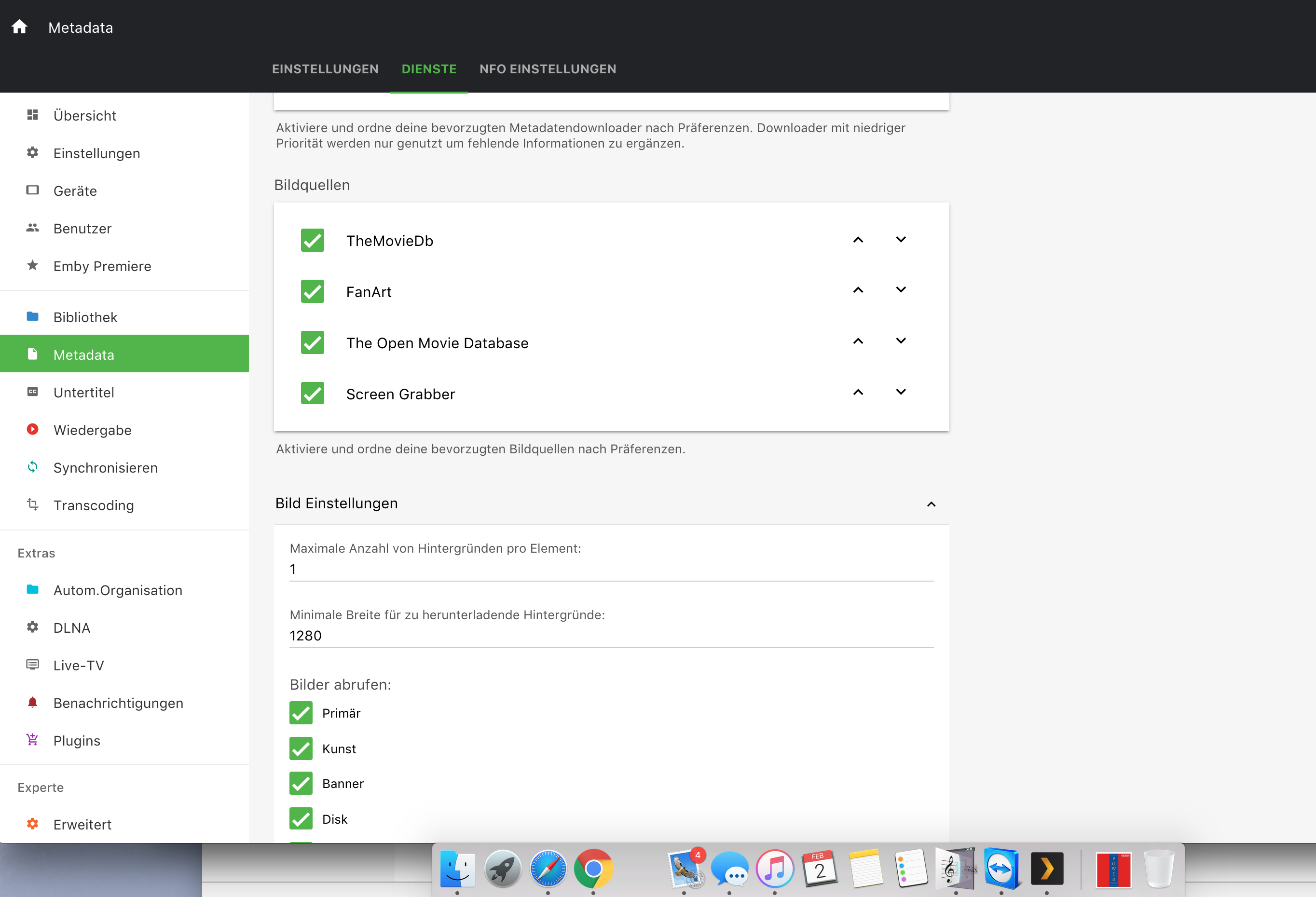The height and width of the screenshot is (897, 1316).
Task: Open the Geräte devices section
Action: (124, 190)
